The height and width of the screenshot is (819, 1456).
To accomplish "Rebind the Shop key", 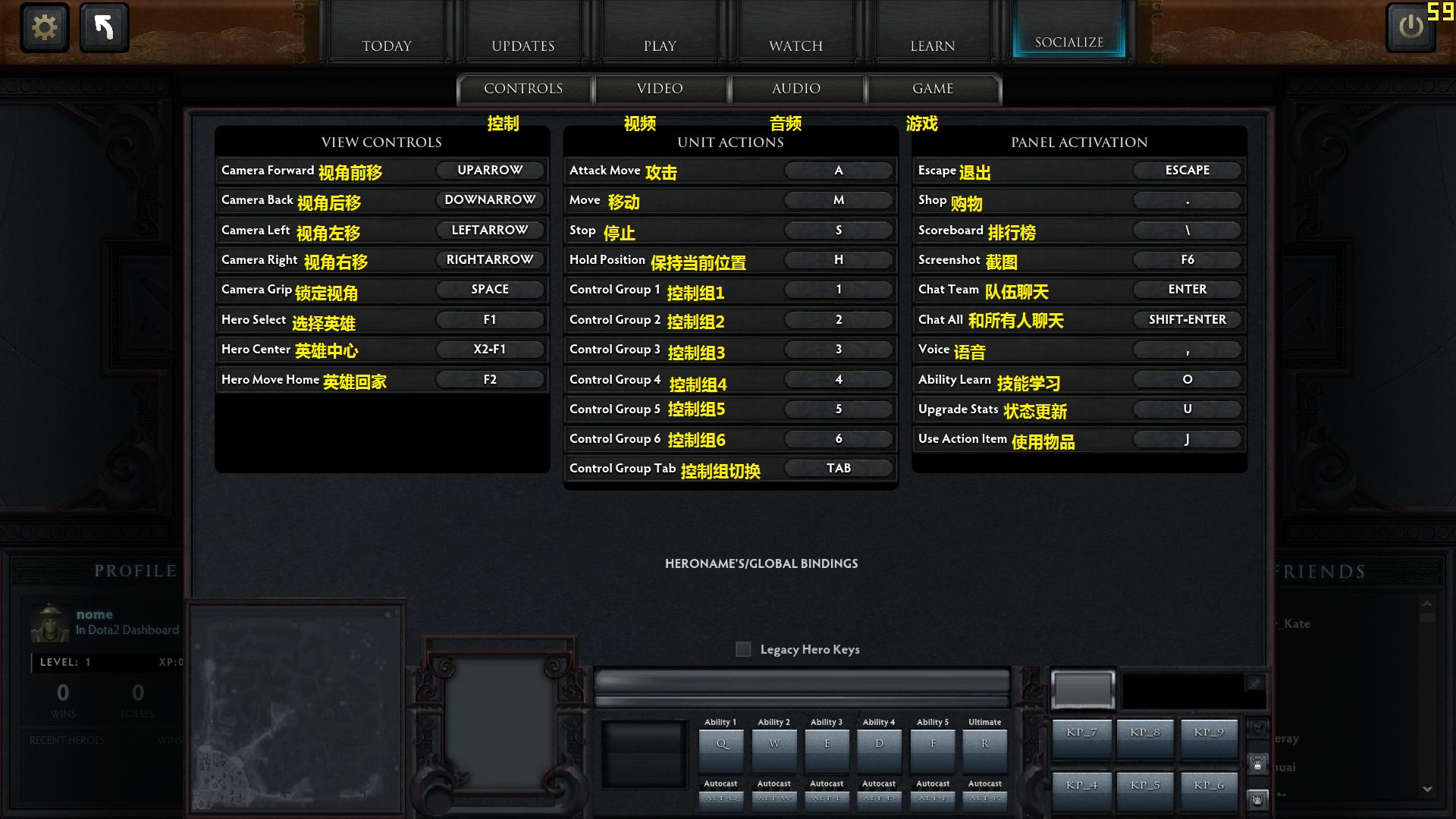I will coord(1188,200).
